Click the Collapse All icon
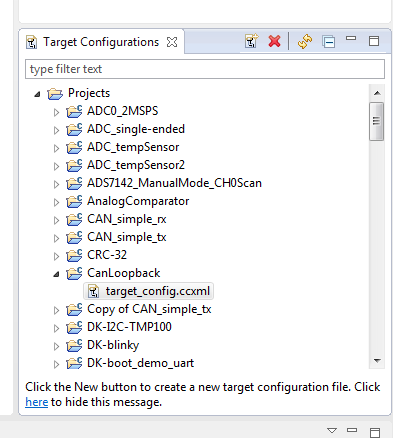This screenshot has height=438, width=393. coord(329,42)
